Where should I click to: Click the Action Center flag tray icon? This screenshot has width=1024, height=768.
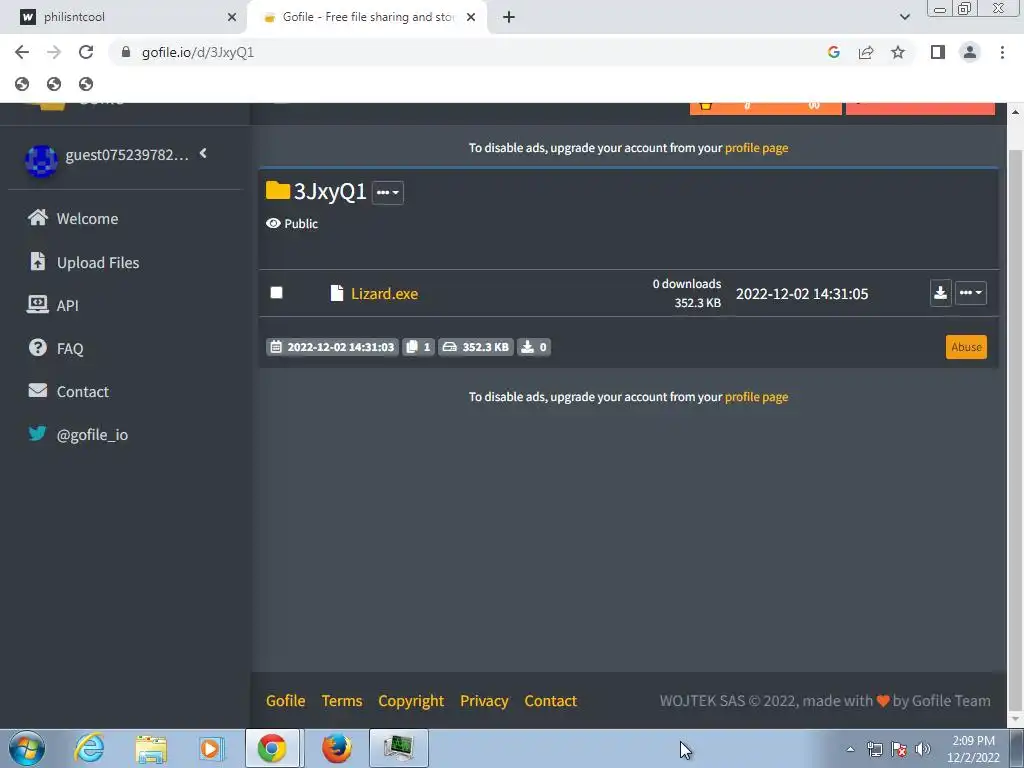[899, 749]
